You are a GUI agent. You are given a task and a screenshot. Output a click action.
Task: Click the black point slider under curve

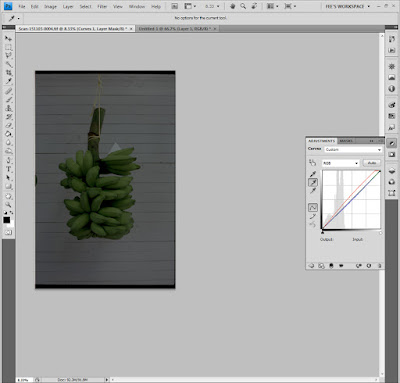[322, 232]
